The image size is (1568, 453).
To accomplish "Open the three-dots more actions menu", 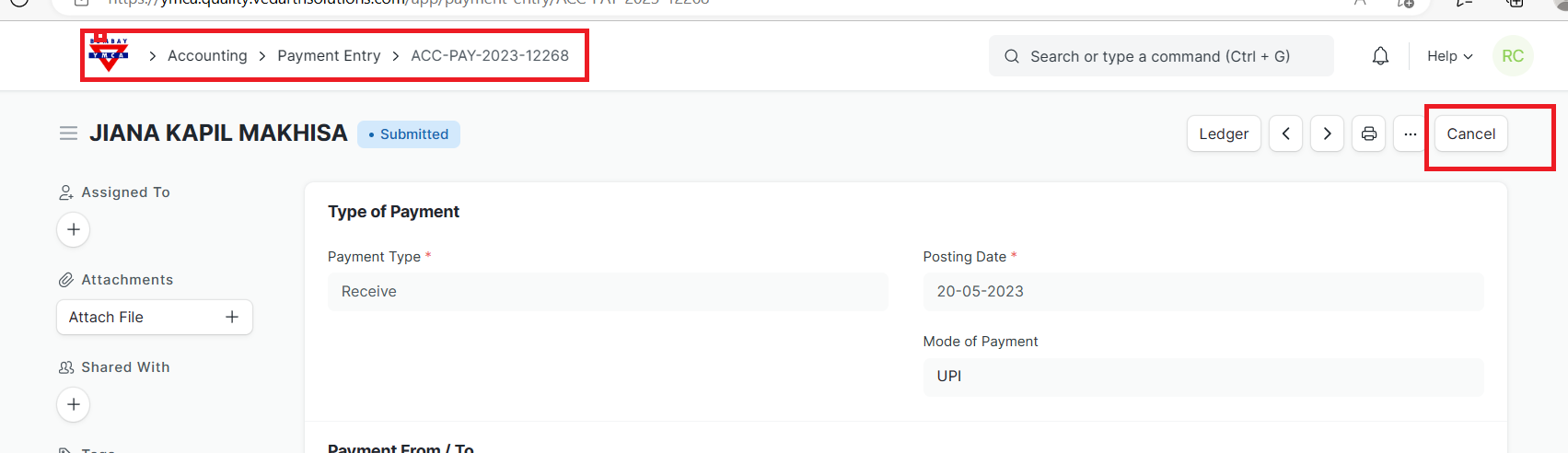I will tap(1410, 134).
